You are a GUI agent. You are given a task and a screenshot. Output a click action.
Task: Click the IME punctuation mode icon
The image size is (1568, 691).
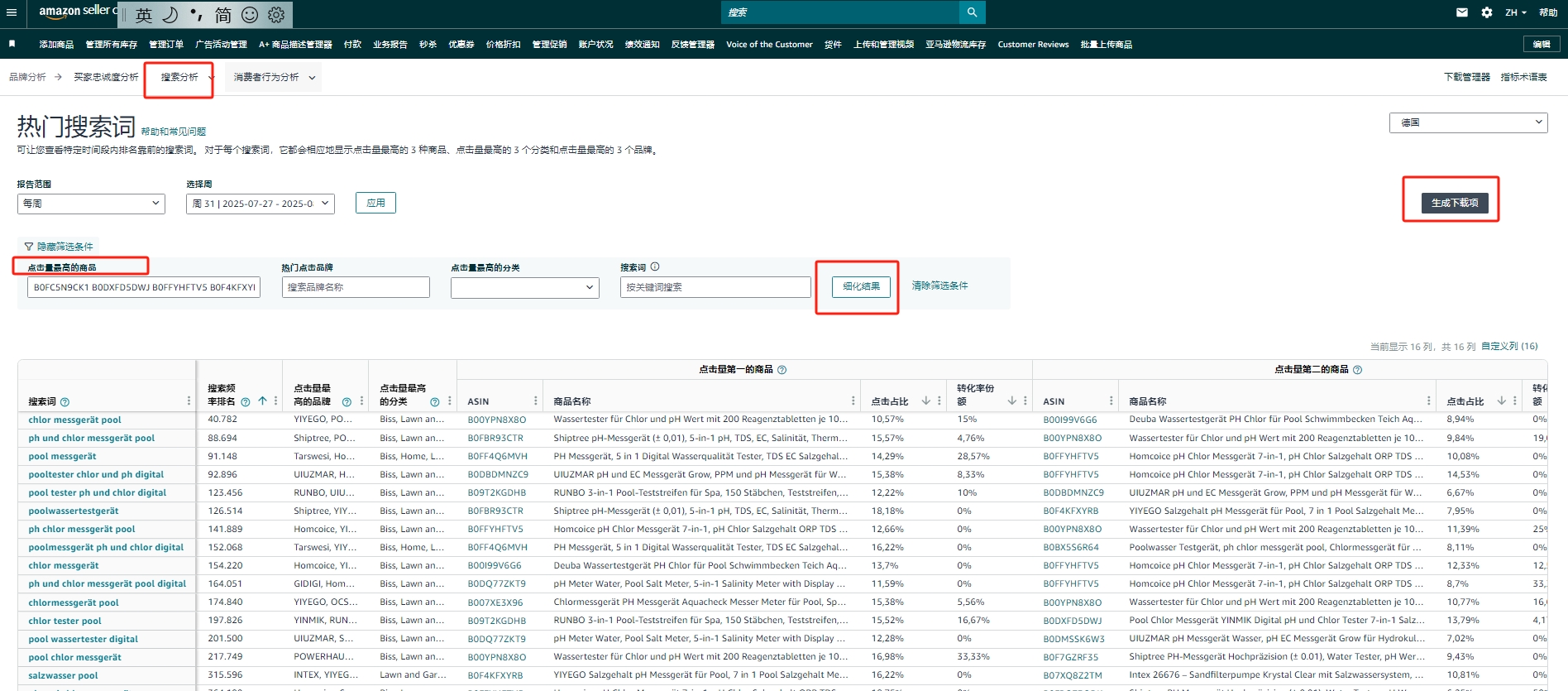197,15
